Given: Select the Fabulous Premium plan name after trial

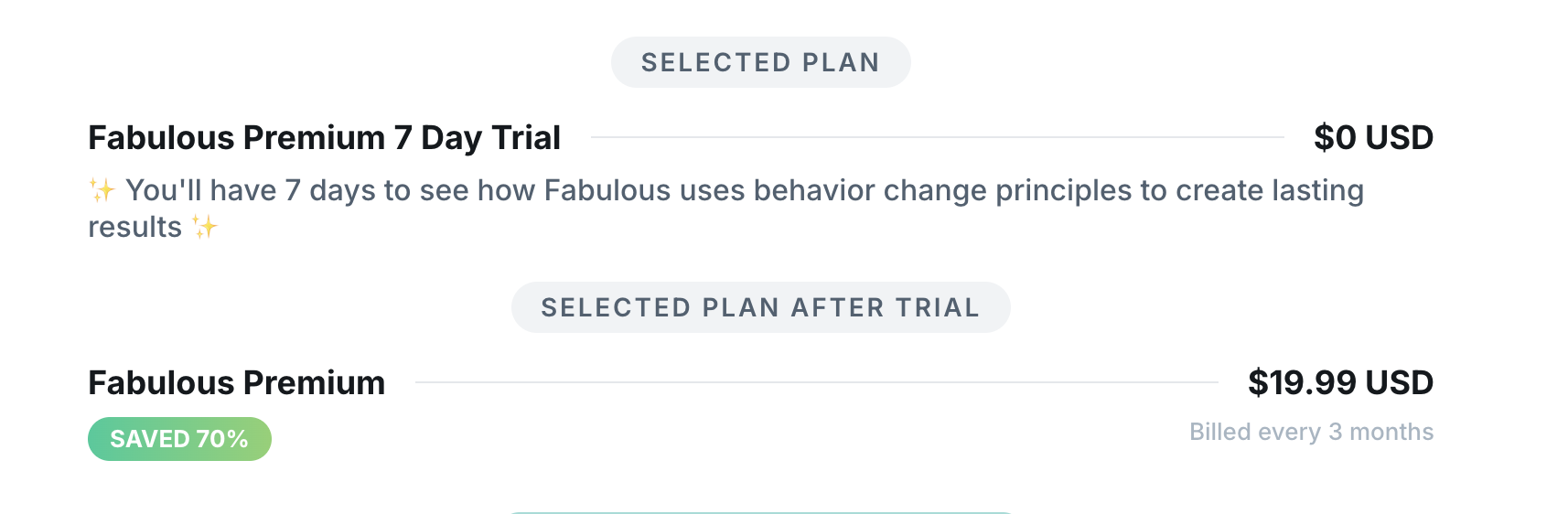Looking at the screenshot, I should tap(236, 383).
